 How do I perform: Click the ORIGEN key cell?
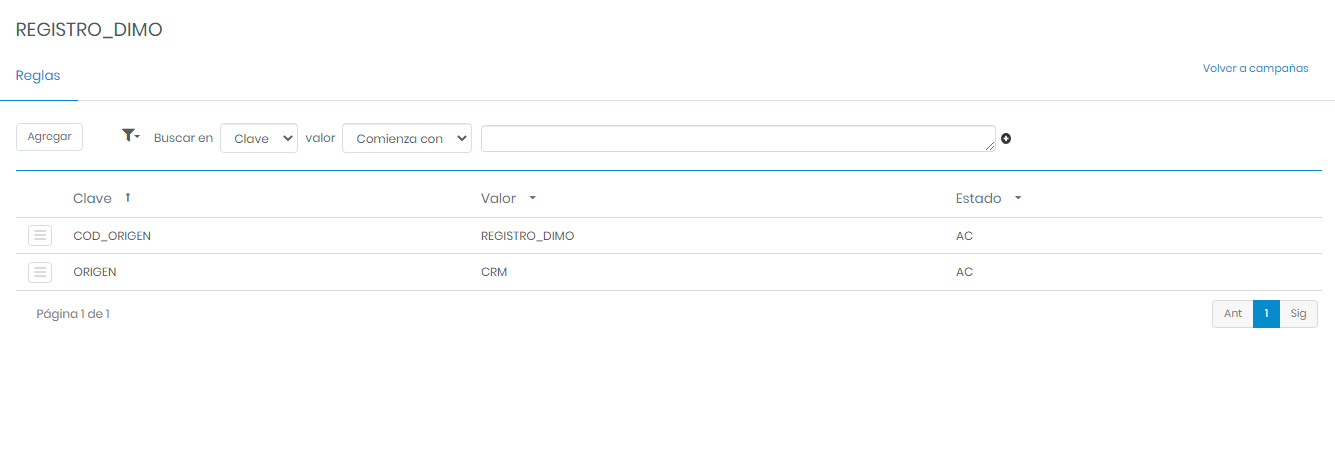(96, 272)
